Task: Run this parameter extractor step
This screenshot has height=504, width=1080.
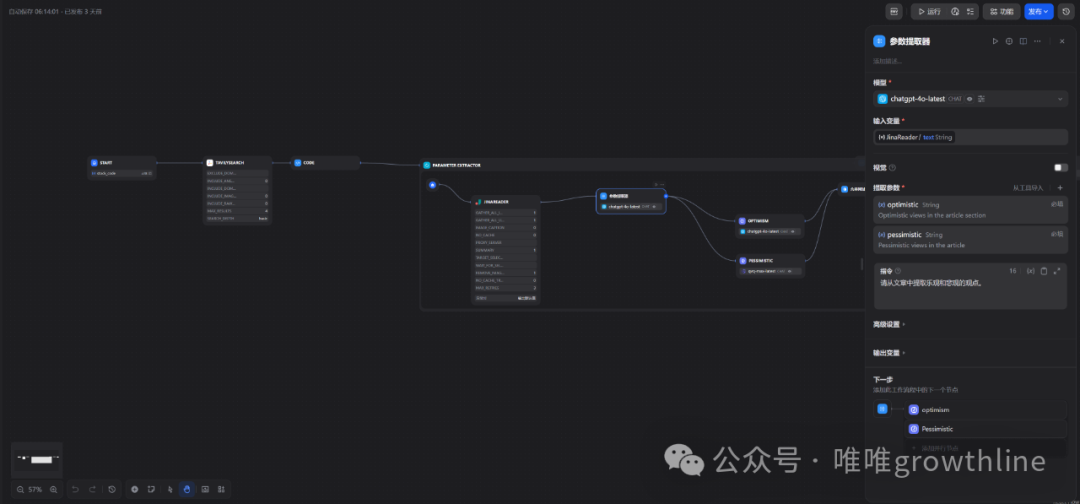Action: click(x=995, y=41)
